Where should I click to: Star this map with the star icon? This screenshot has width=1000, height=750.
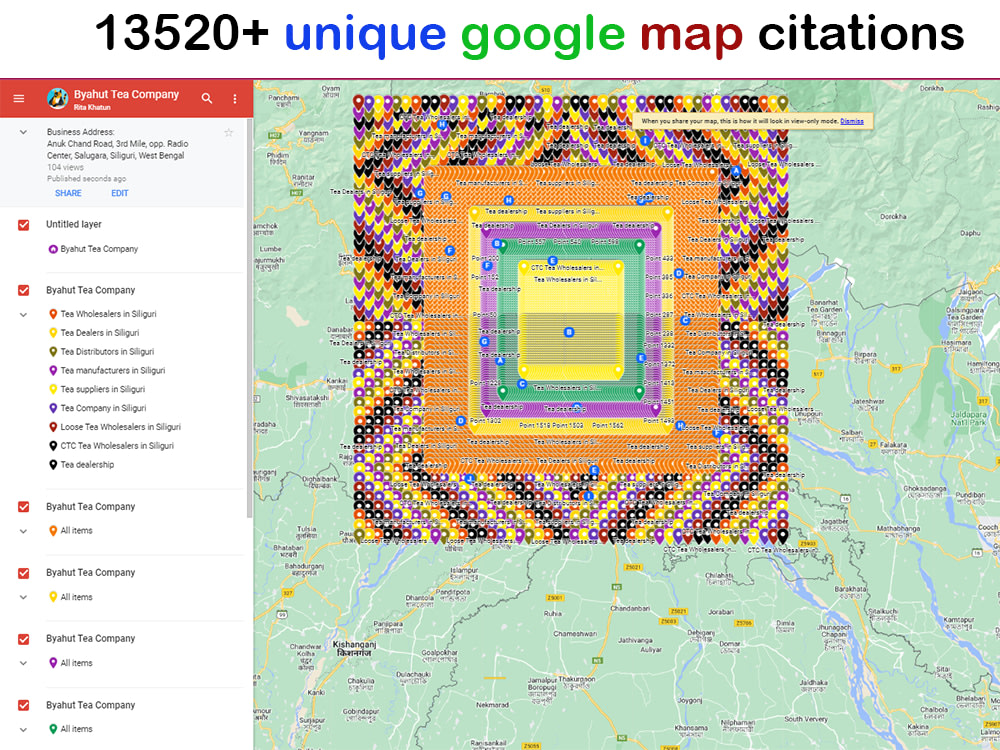click(228, 132)
